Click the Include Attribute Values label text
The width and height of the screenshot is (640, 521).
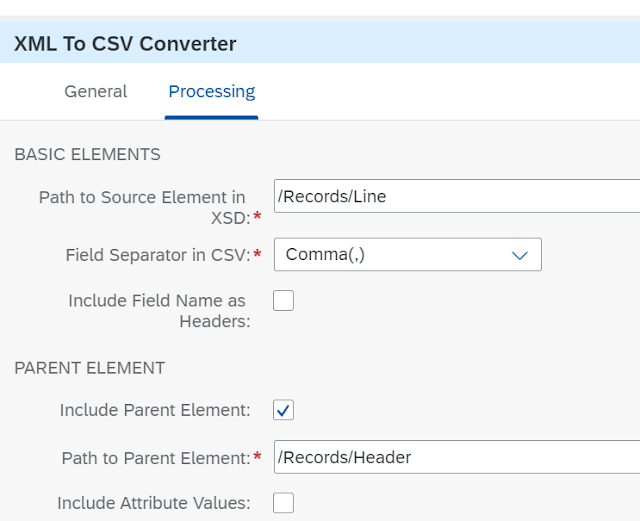(x=154, y=503)
